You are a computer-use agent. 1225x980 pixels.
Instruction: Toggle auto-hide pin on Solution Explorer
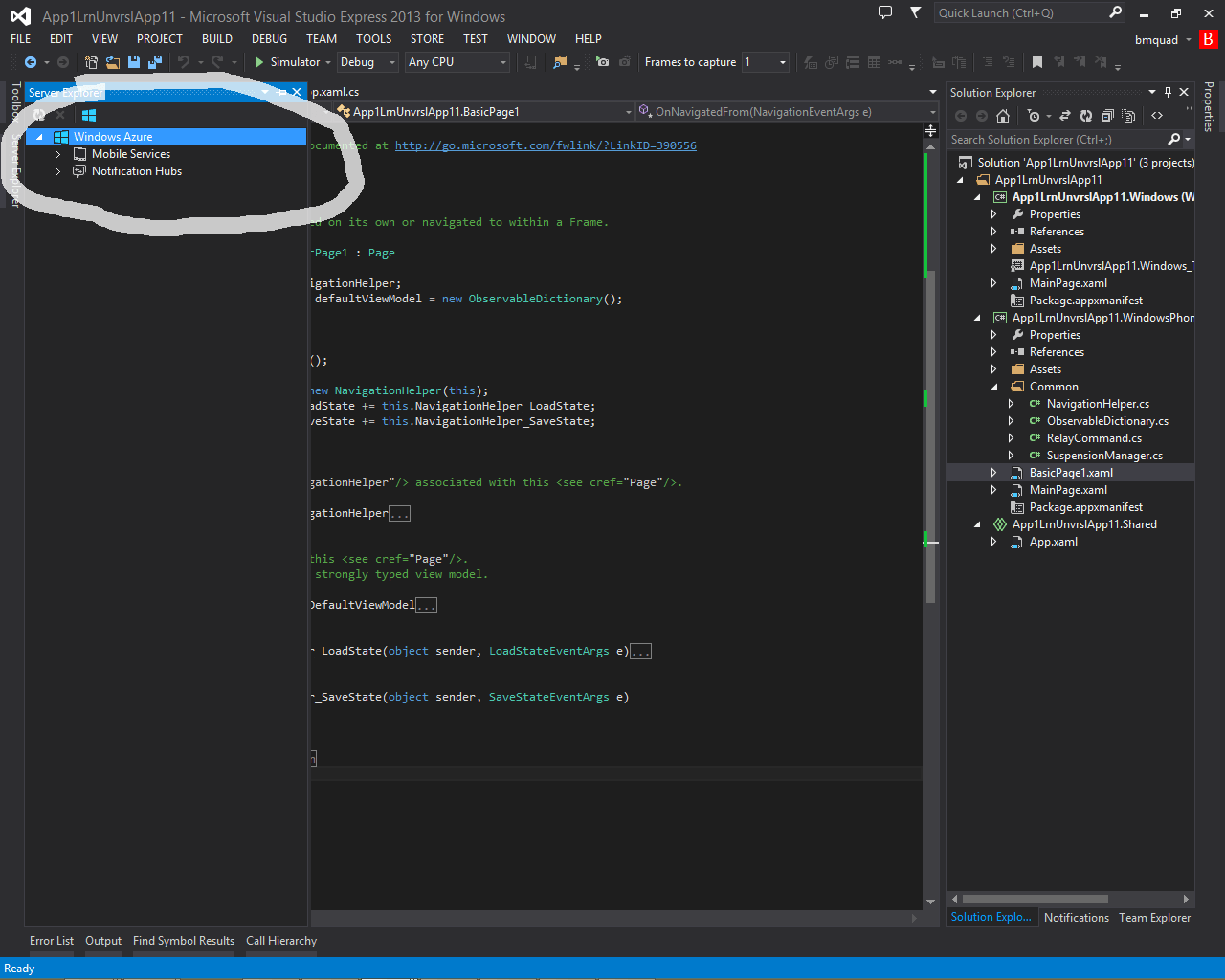[x=1169, y=92]
